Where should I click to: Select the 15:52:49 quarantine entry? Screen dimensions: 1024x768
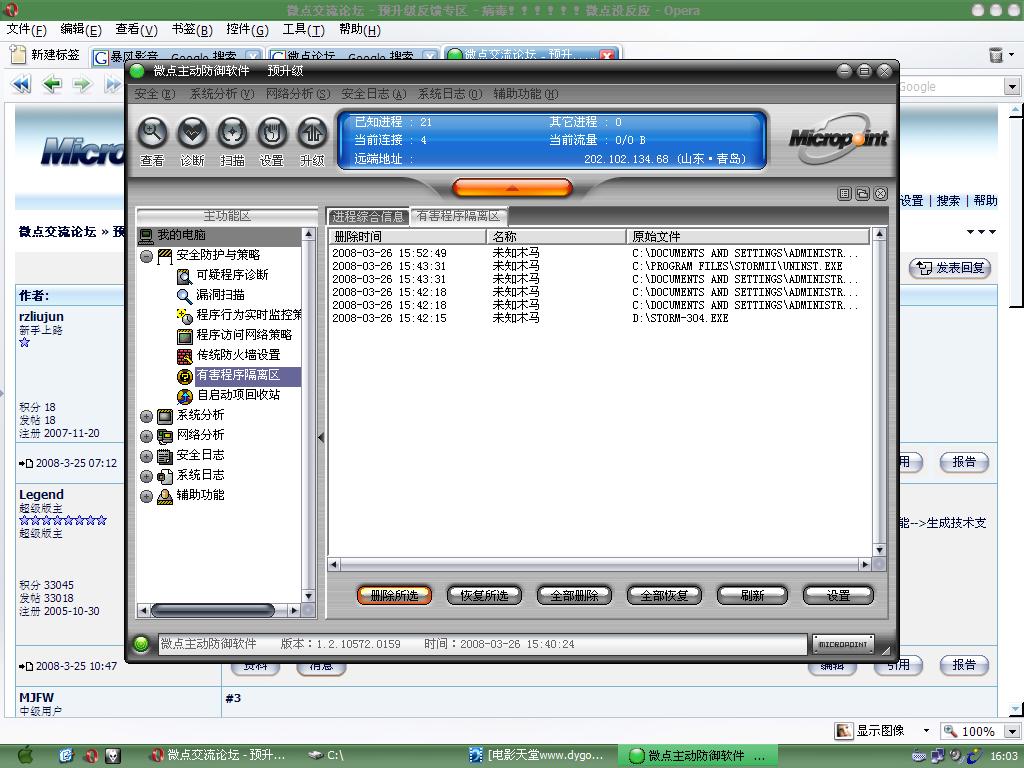(600, 253)
